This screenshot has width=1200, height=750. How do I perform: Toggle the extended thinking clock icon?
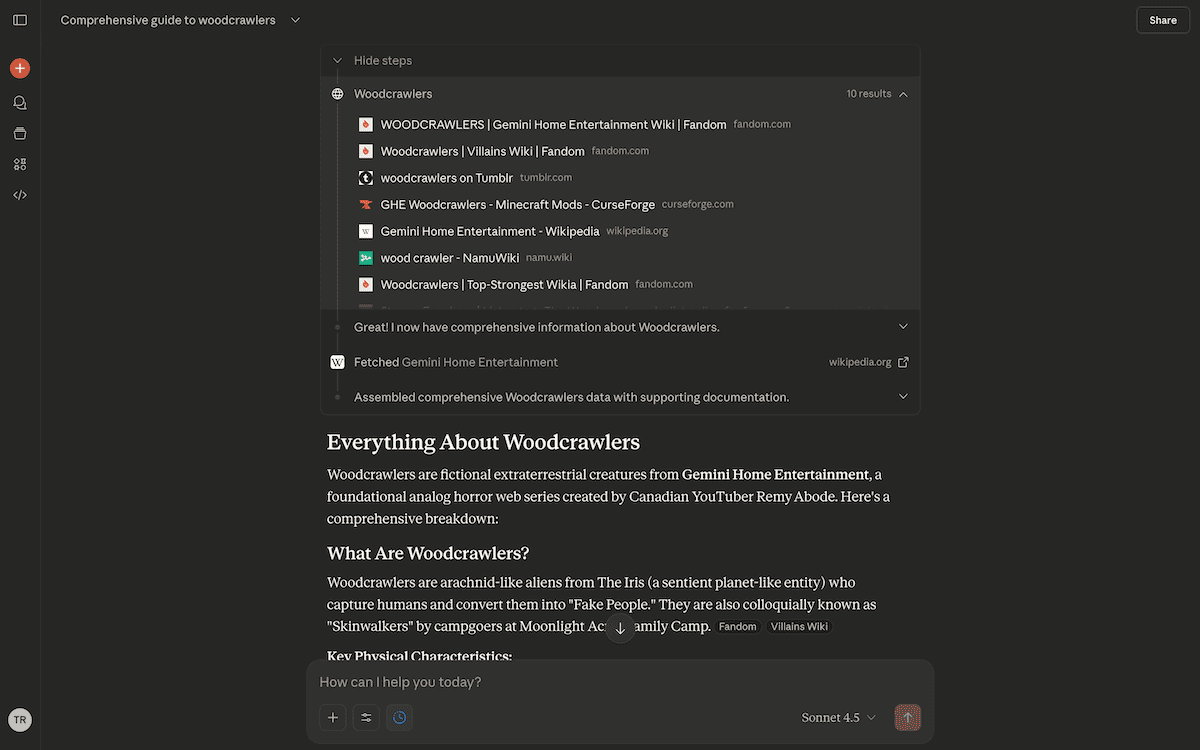tap(399, 717)
